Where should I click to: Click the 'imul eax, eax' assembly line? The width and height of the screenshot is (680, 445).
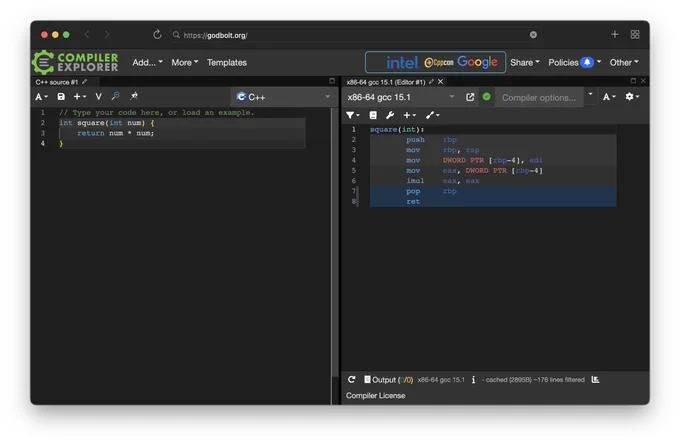point(442,181)
